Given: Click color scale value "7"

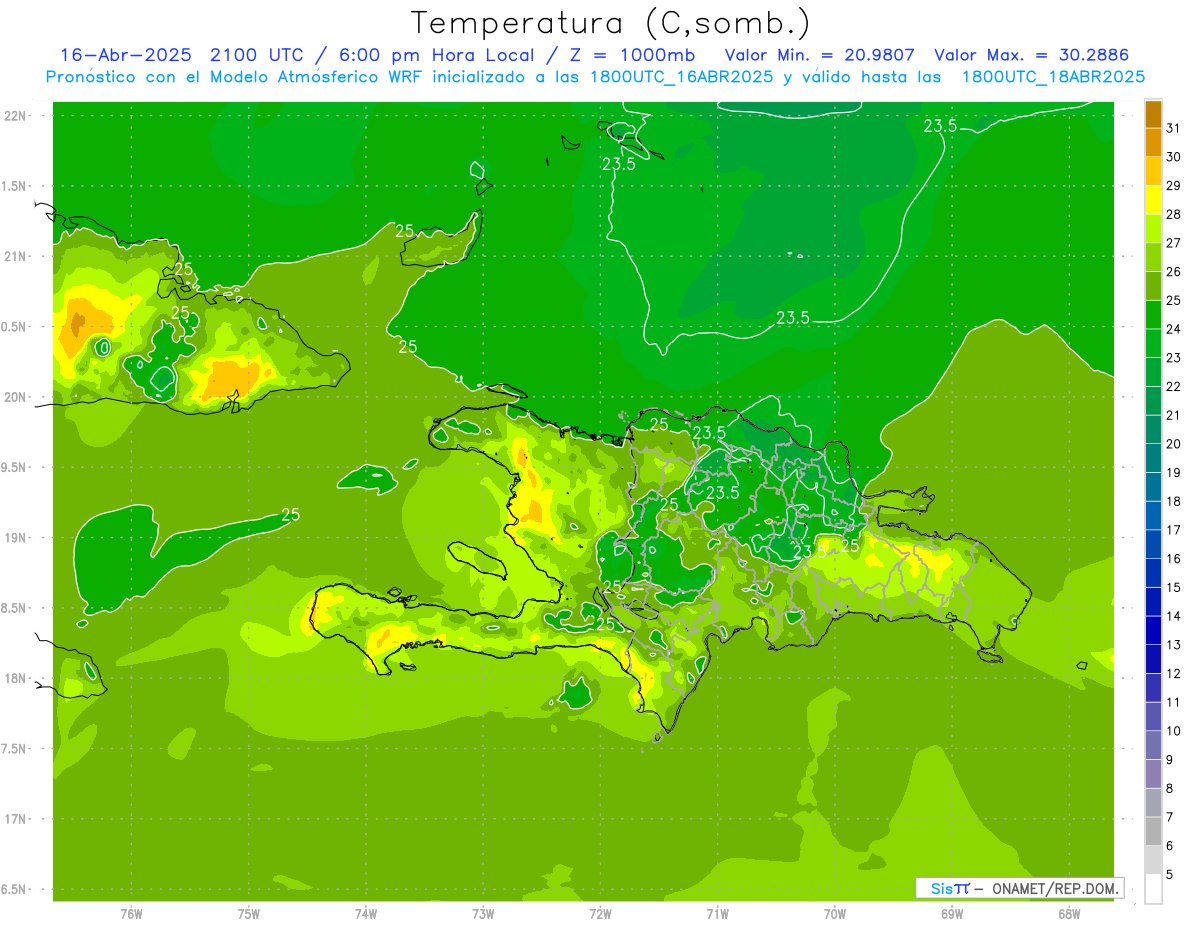Looking at the screenshot, I should click(x=1171, y=817).
